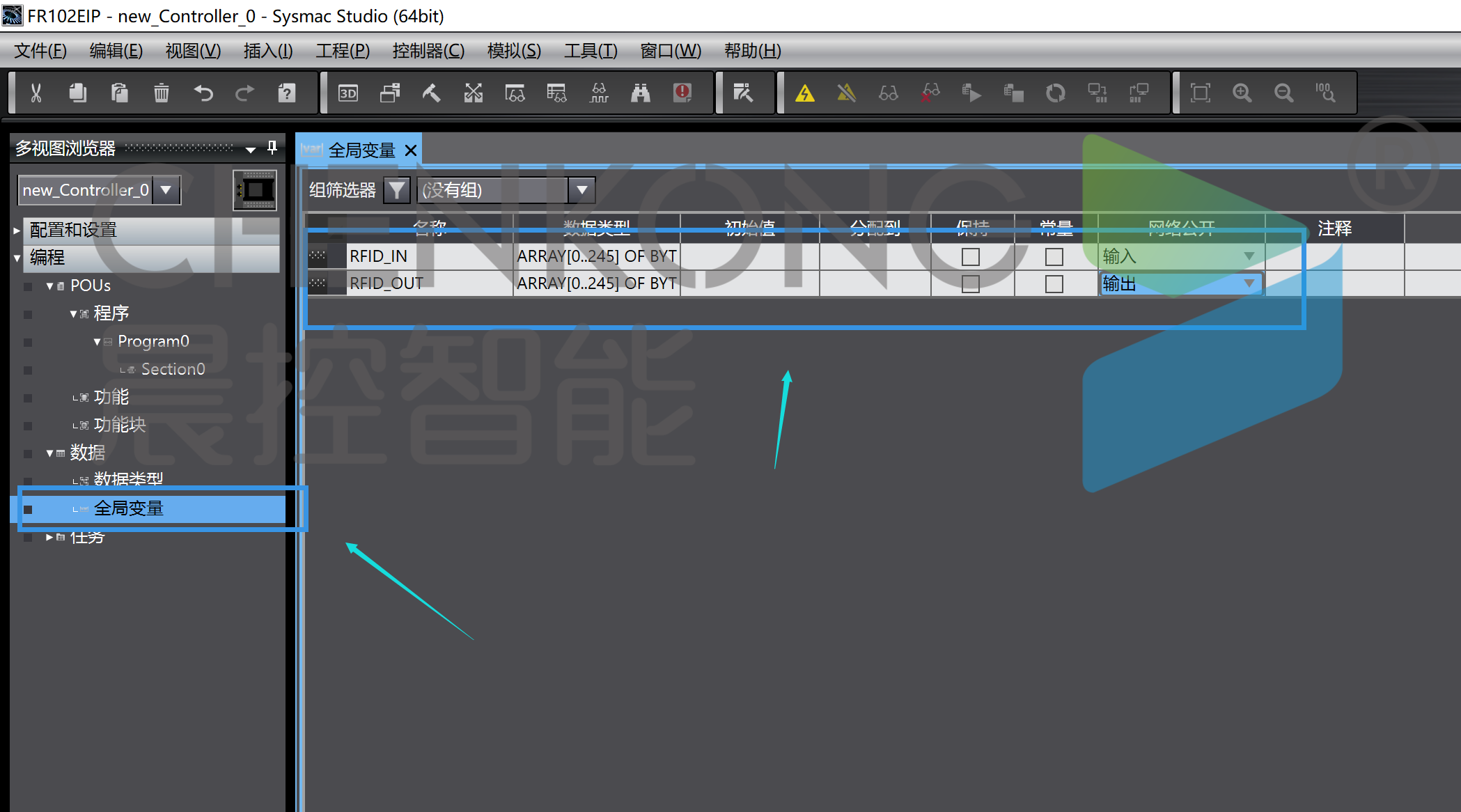Open the Multiview Explorer panel menu arrow
The height and width of the screenshot is (812, 1461).
[x=251, y=149]
